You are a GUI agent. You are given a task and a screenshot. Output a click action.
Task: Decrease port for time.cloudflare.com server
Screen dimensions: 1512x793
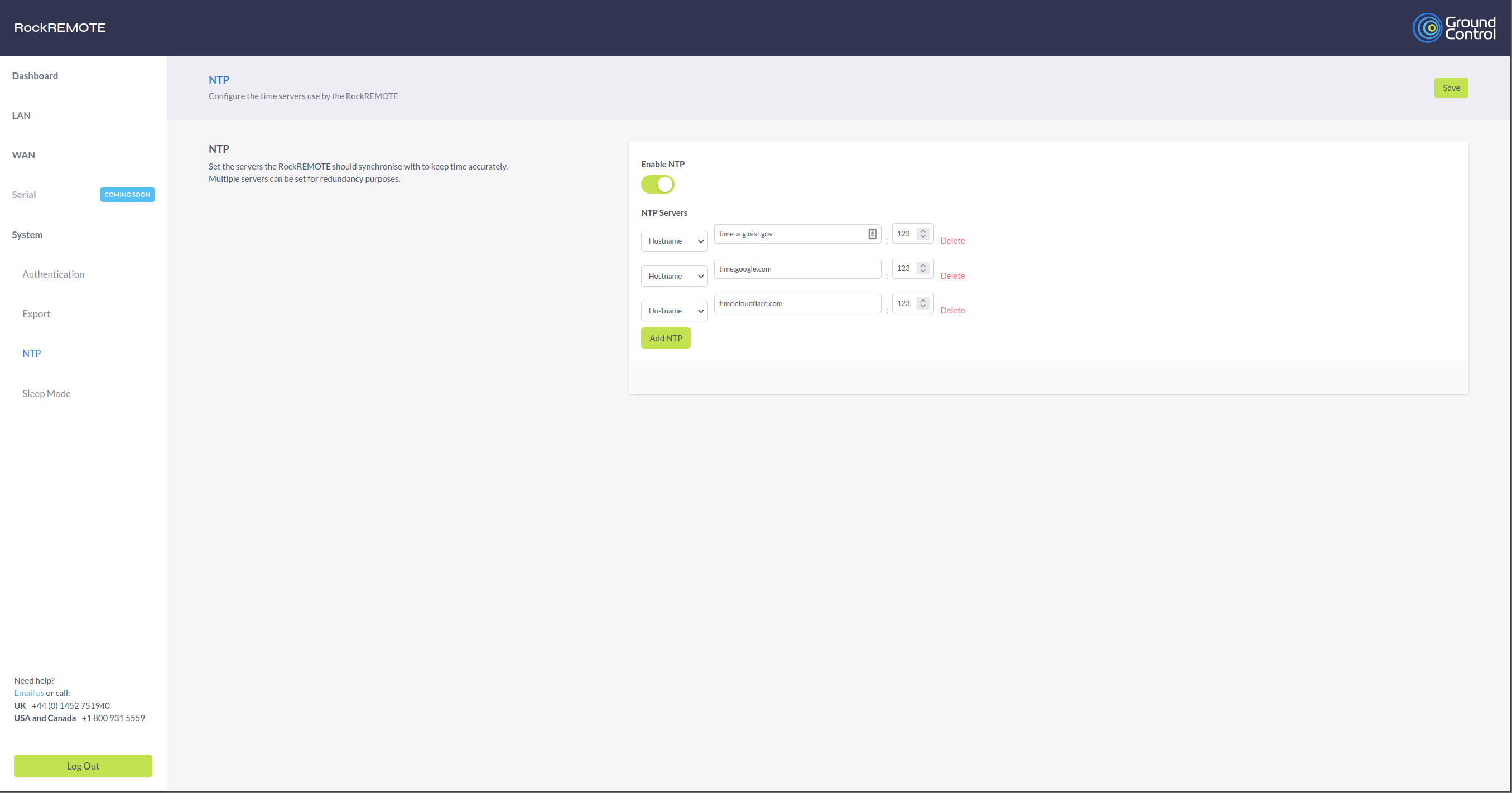tap(923, 307)
